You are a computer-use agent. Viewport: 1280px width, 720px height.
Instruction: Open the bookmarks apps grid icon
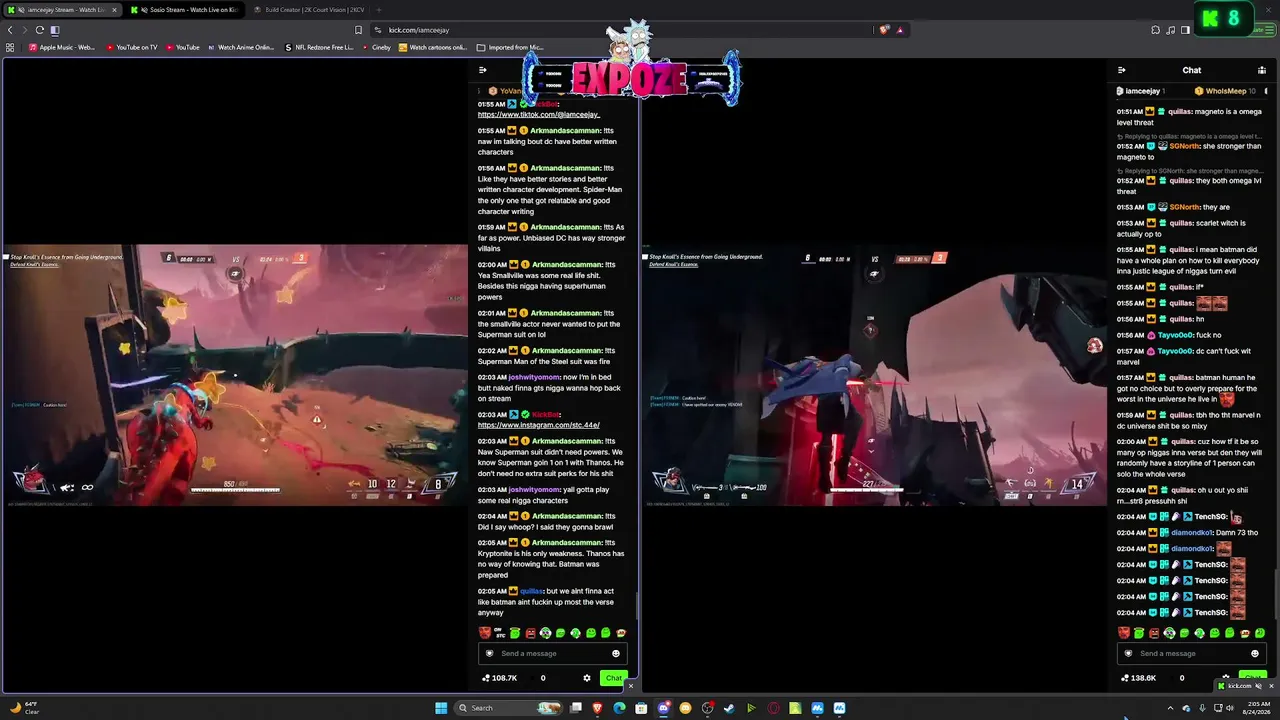(x=10, y=47)
